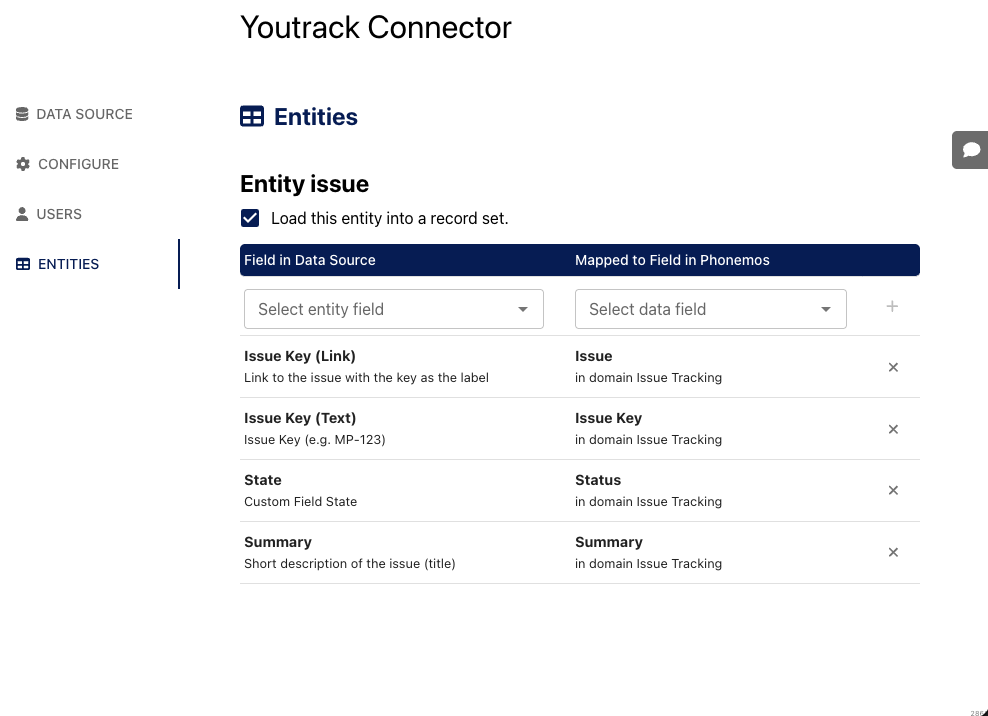Uncheck Load this entity into record set
988x716 pixels.
[250, 218]
